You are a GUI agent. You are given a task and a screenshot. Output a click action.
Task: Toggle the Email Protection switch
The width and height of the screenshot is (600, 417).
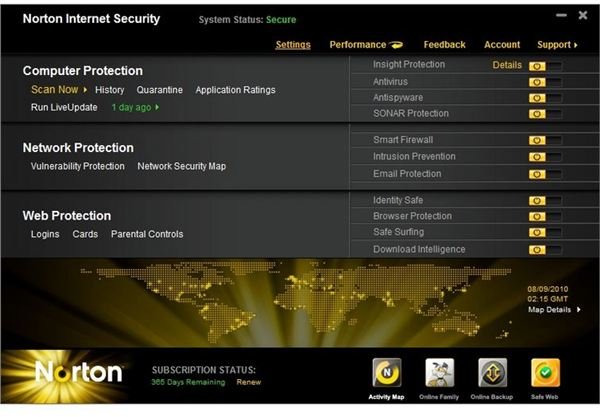click(x=545, y=174)
